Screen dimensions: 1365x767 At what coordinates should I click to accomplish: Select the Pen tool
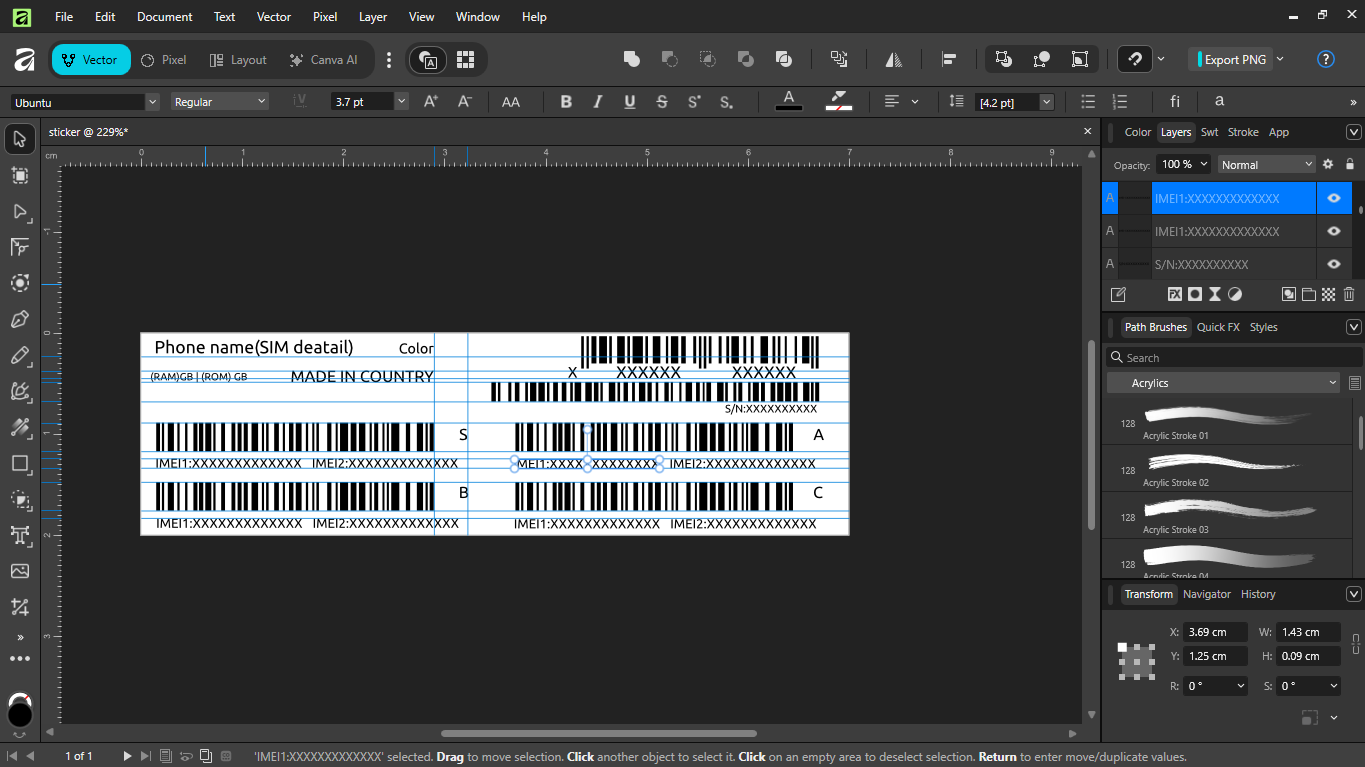[x=20, y=319]
